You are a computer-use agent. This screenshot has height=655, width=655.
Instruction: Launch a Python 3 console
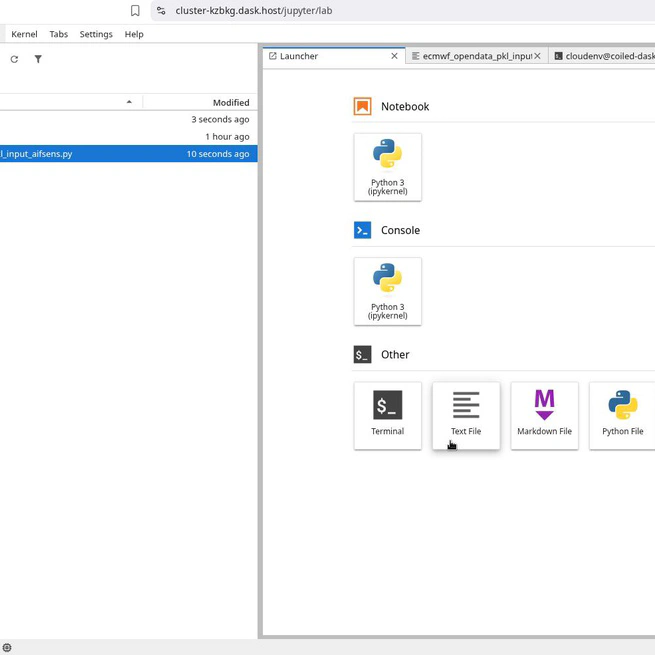tap(387, 291)
